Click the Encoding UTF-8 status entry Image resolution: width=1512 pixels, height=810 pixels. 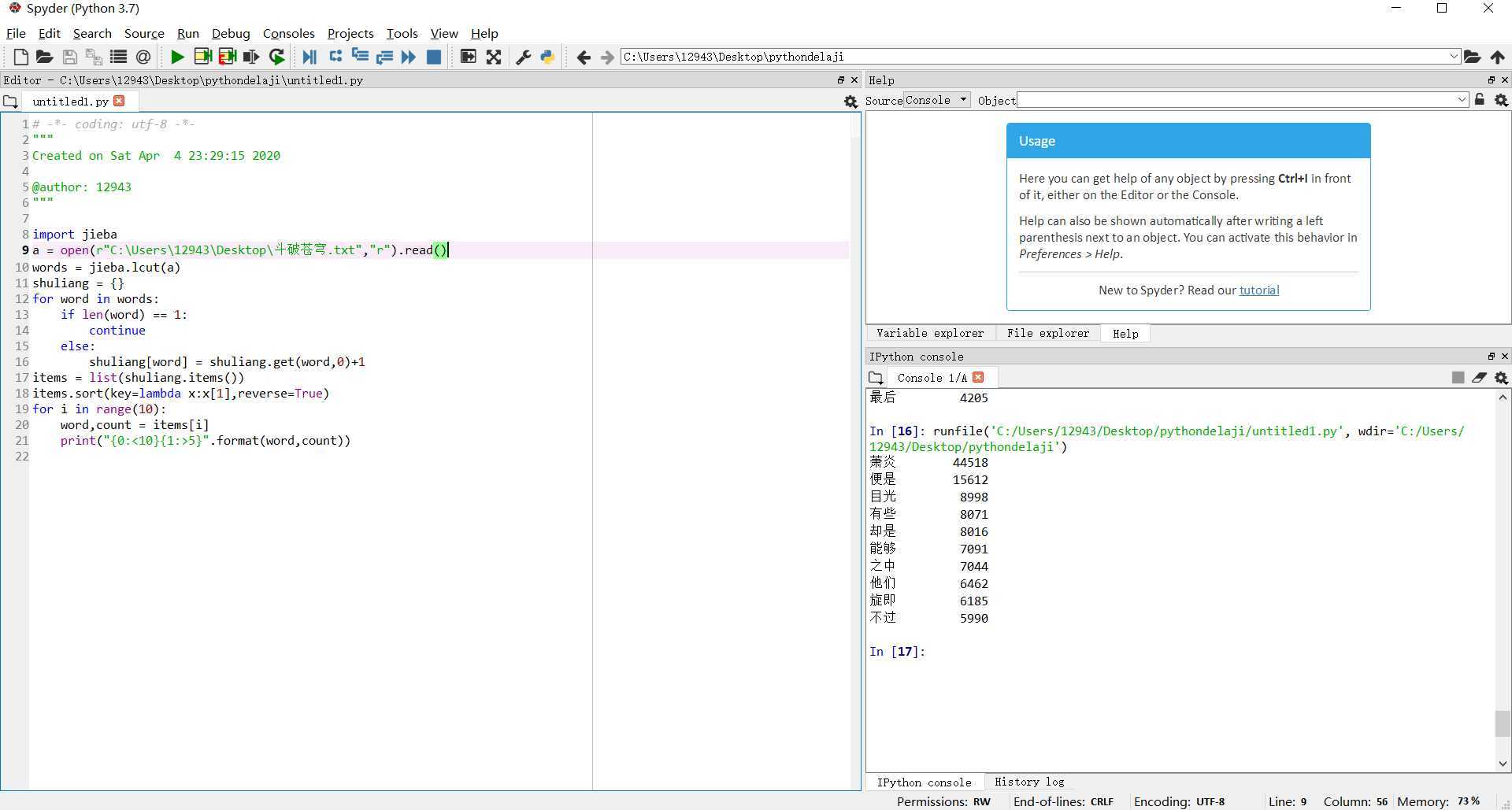coord(1179,801)
